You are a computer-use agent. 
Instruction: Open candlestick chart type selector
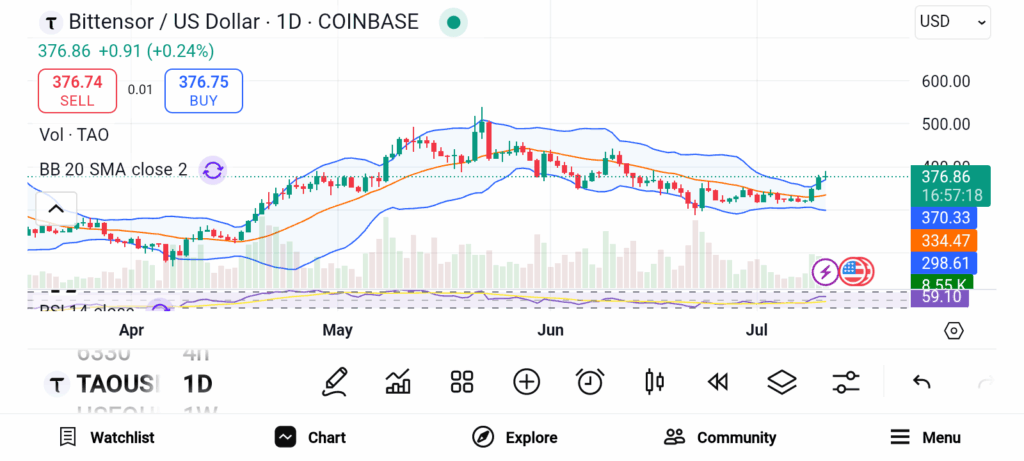pyautogui.click(x=654, y=382)
